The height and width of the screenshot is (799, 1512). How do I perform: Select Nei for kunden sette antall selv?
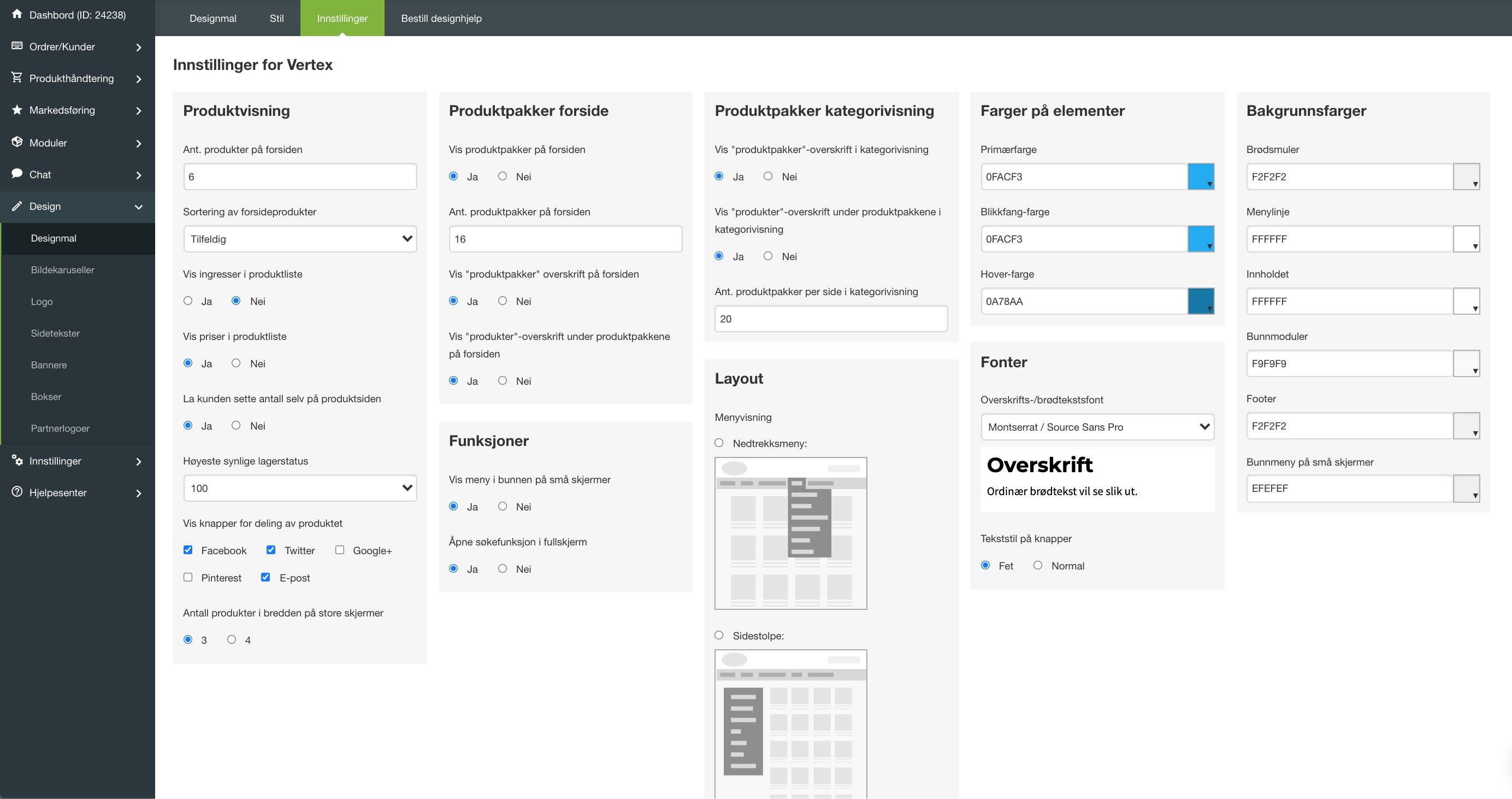click(236, 425)
